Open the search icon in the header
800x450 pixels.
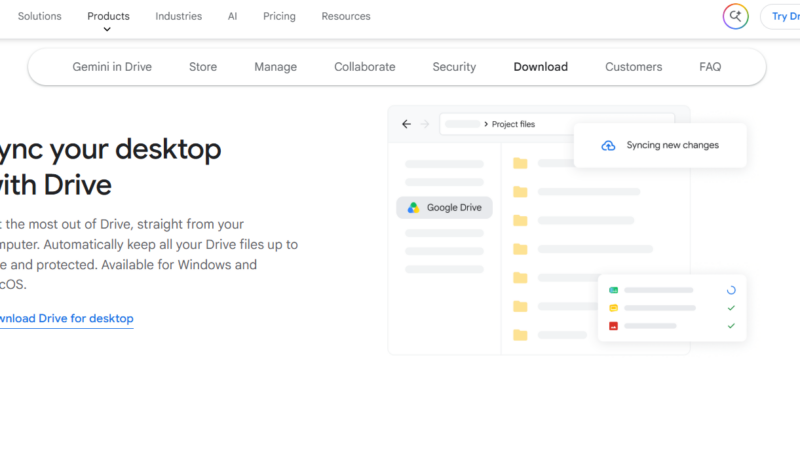coord(735,16)
